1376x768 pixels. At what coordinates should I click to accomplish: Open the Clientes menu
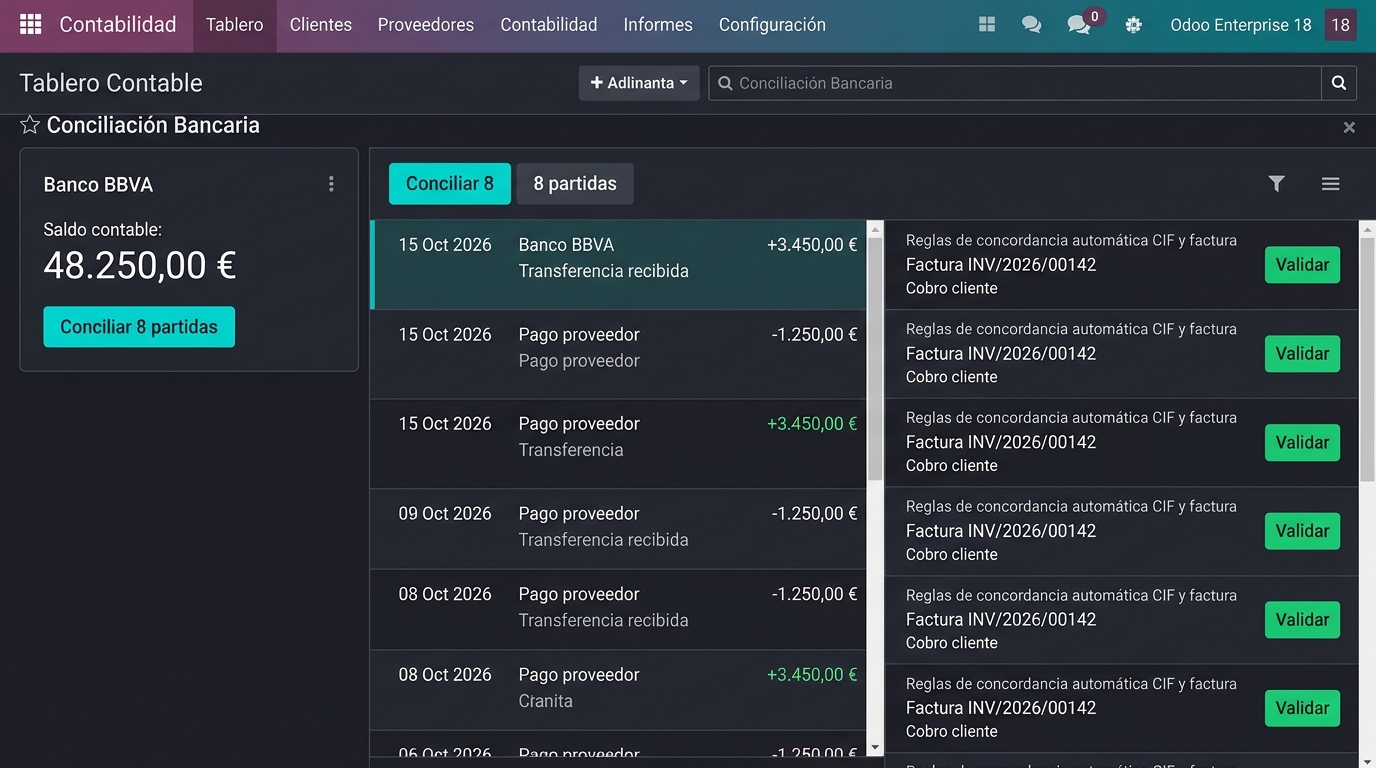click(x=321, y=25)
